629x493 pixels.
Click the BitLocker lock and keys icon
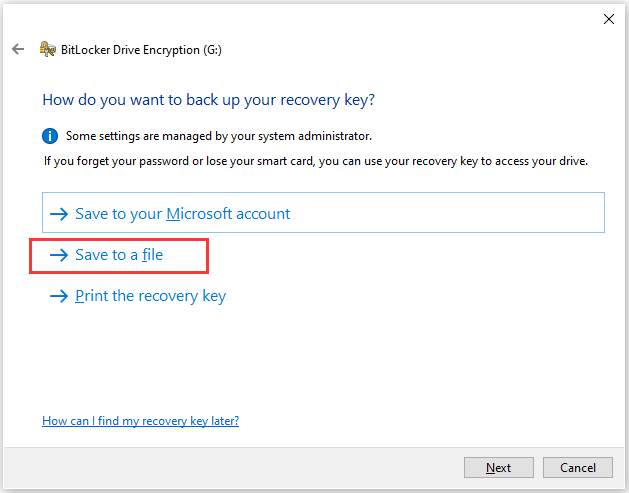pos(47,49)
